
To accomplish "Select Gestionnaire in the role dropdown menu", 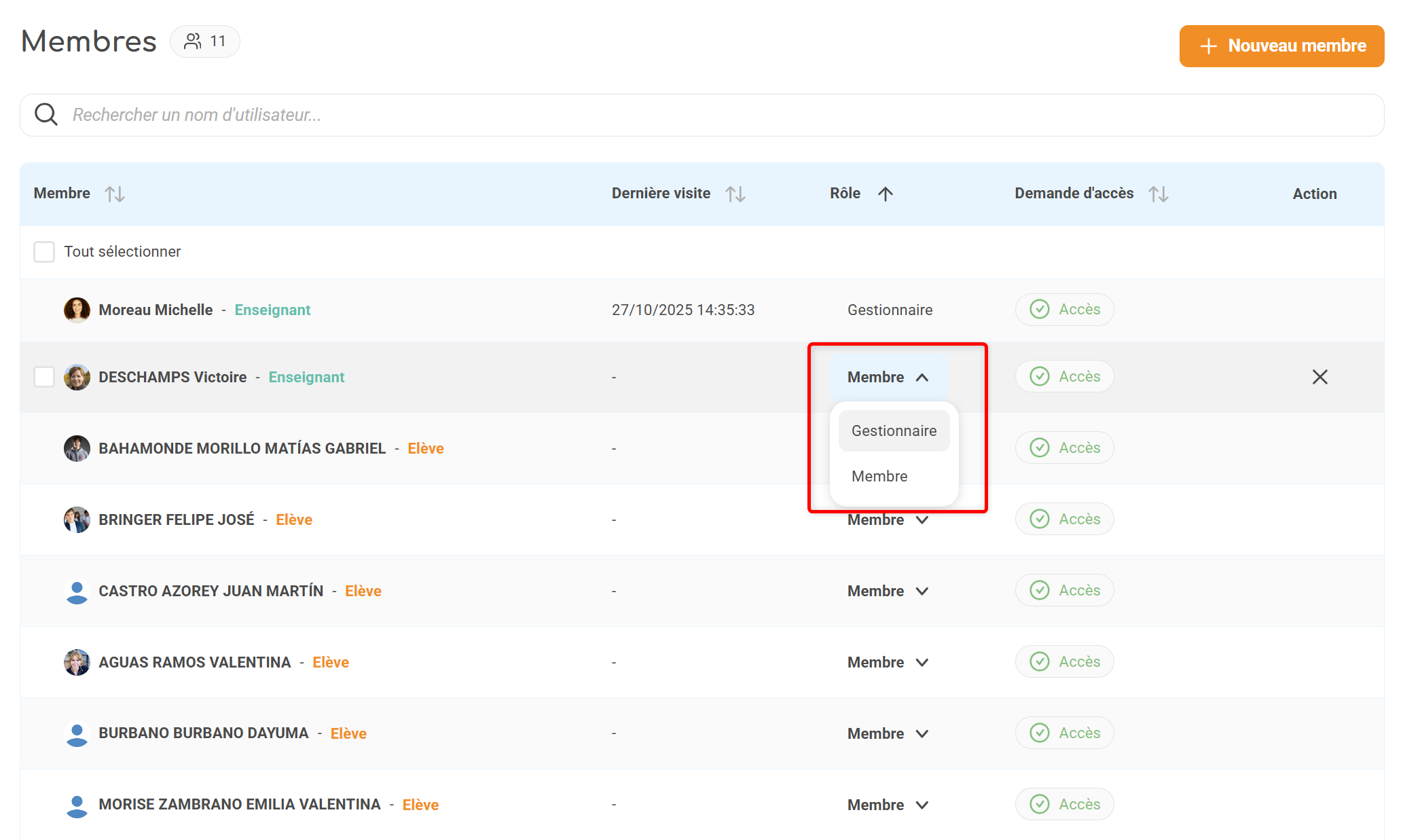I will (894, 431).
